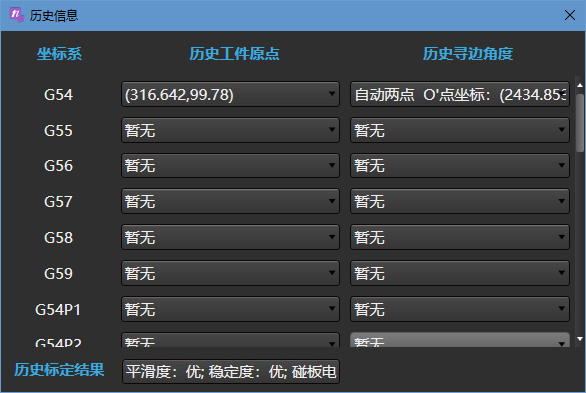Close the 历史信息 window
Image resolution: width=586 pixels, height=393 pixels.
point(570,15)
